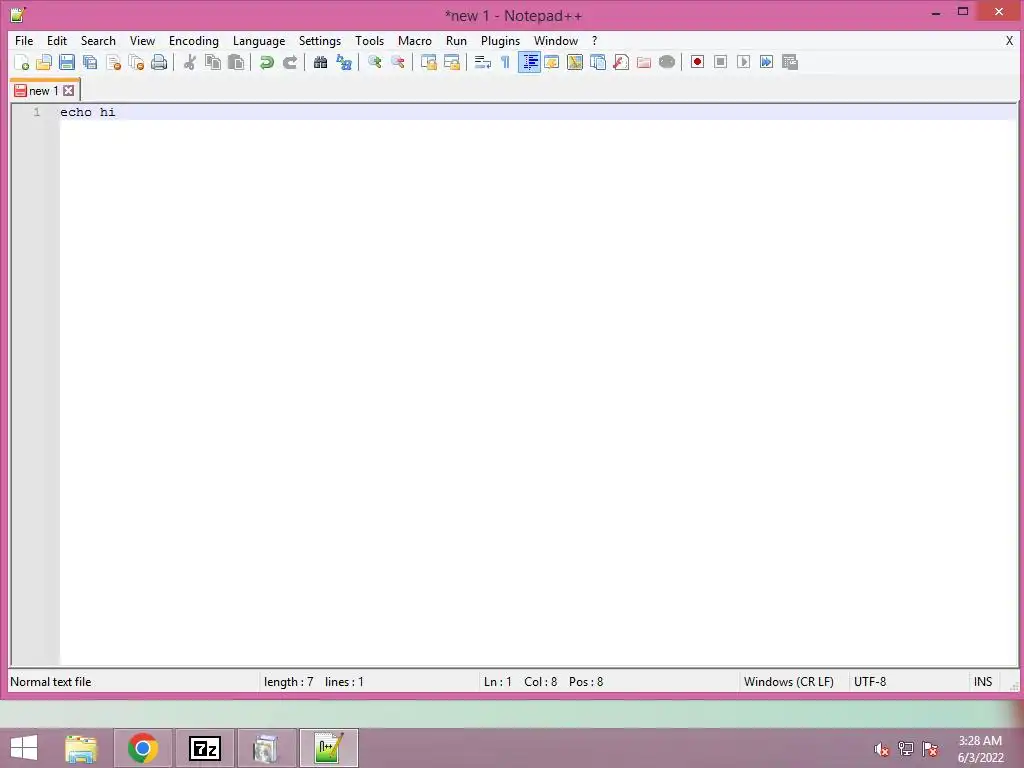Open the File menu
Screen dimensions: 1024x768
tap(24, 40)
